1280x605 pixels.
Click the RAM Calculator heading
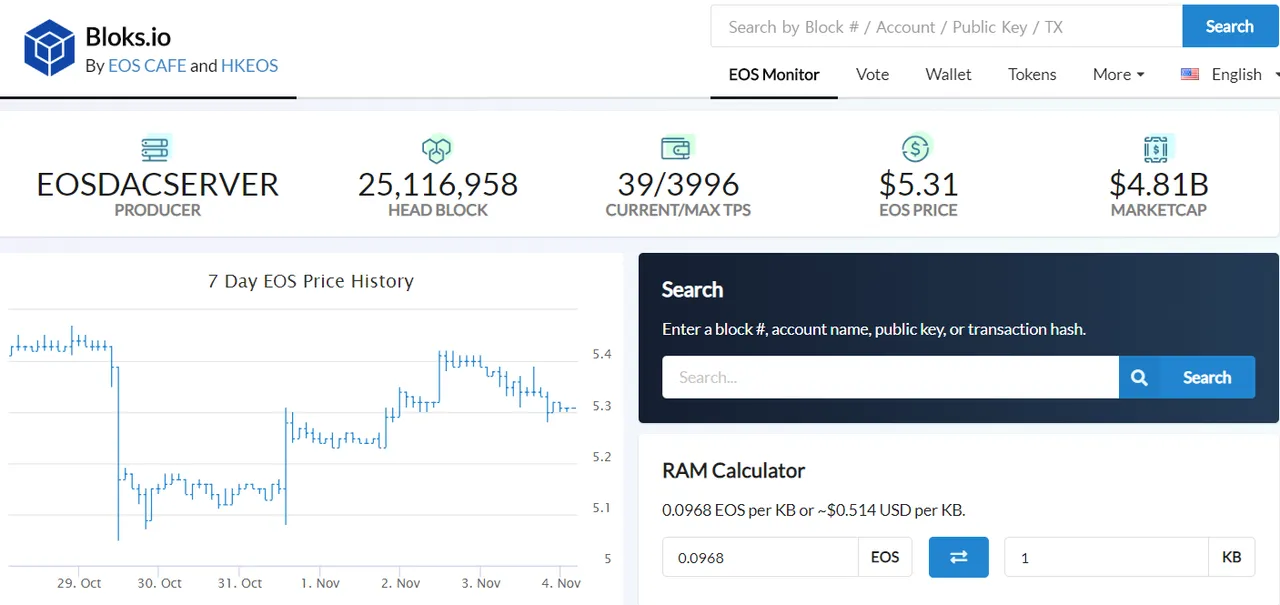(x=733, y=470)
